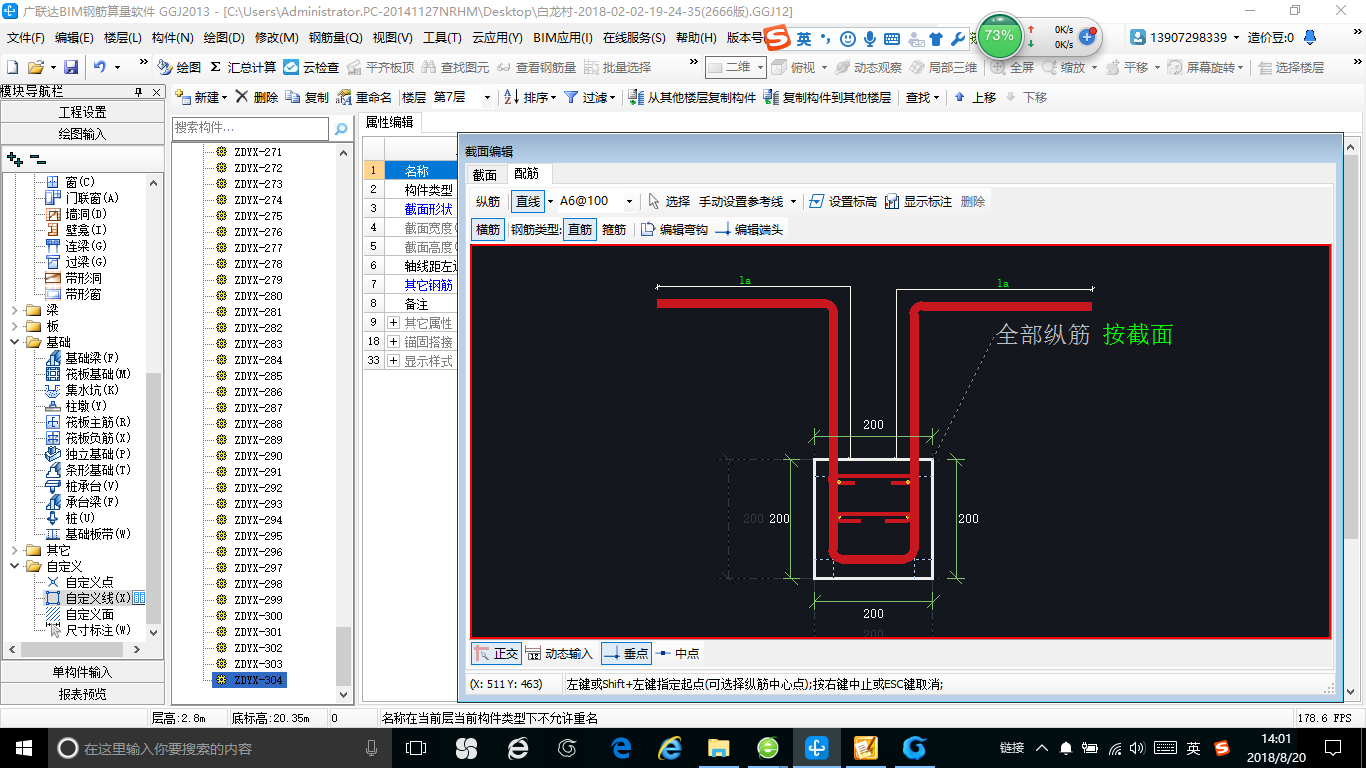The width and height of the screenshot is (1366, 768).
Task: Expand 梁 tree node
Action: pos(15,310)
